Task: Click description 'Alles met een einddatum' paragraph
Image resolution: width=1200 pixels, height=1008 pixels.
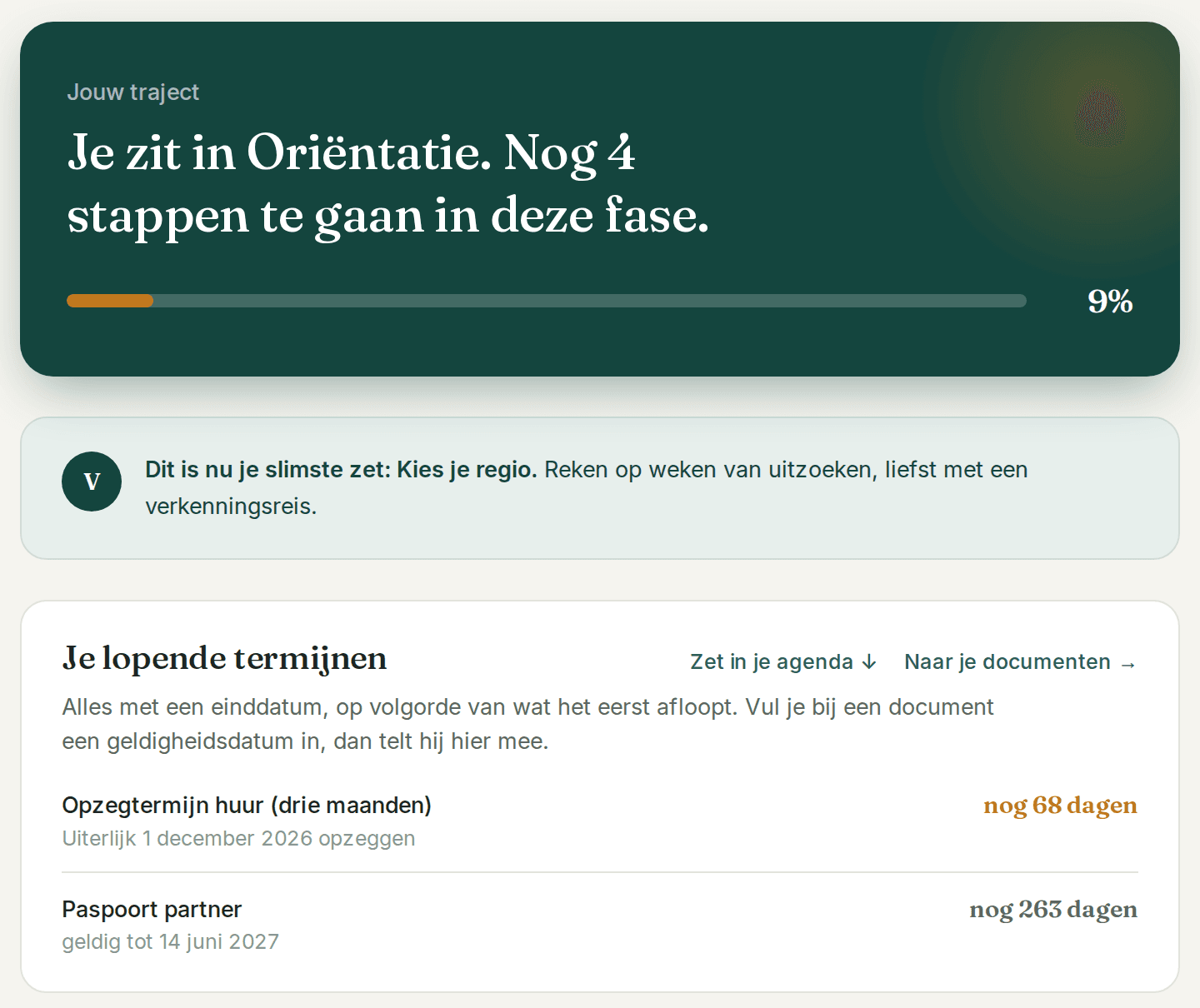Action: [527, 724]
